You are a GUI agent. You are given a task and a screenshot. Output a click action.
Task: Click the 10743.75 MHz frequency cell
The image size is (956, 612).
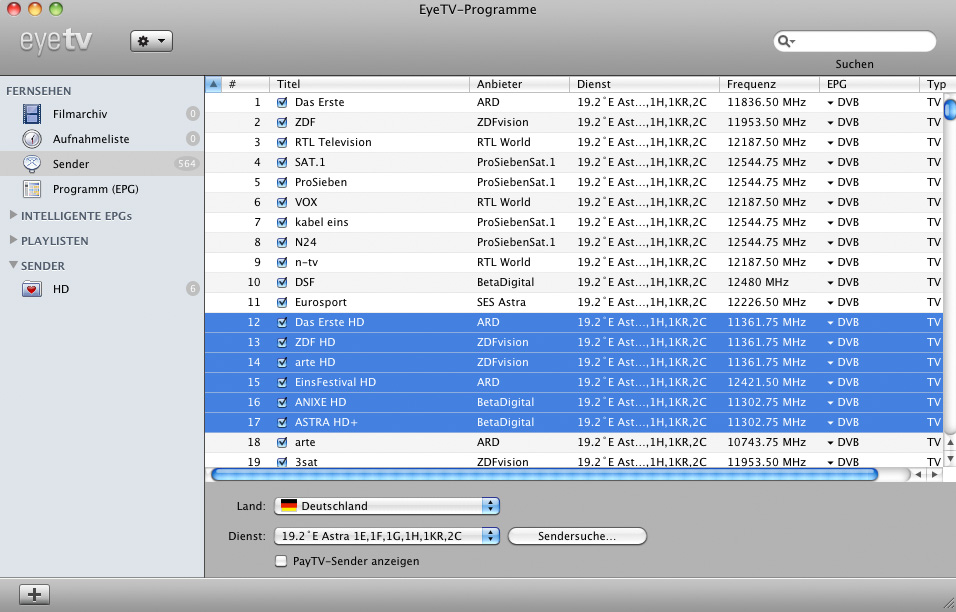click(766, 442)
